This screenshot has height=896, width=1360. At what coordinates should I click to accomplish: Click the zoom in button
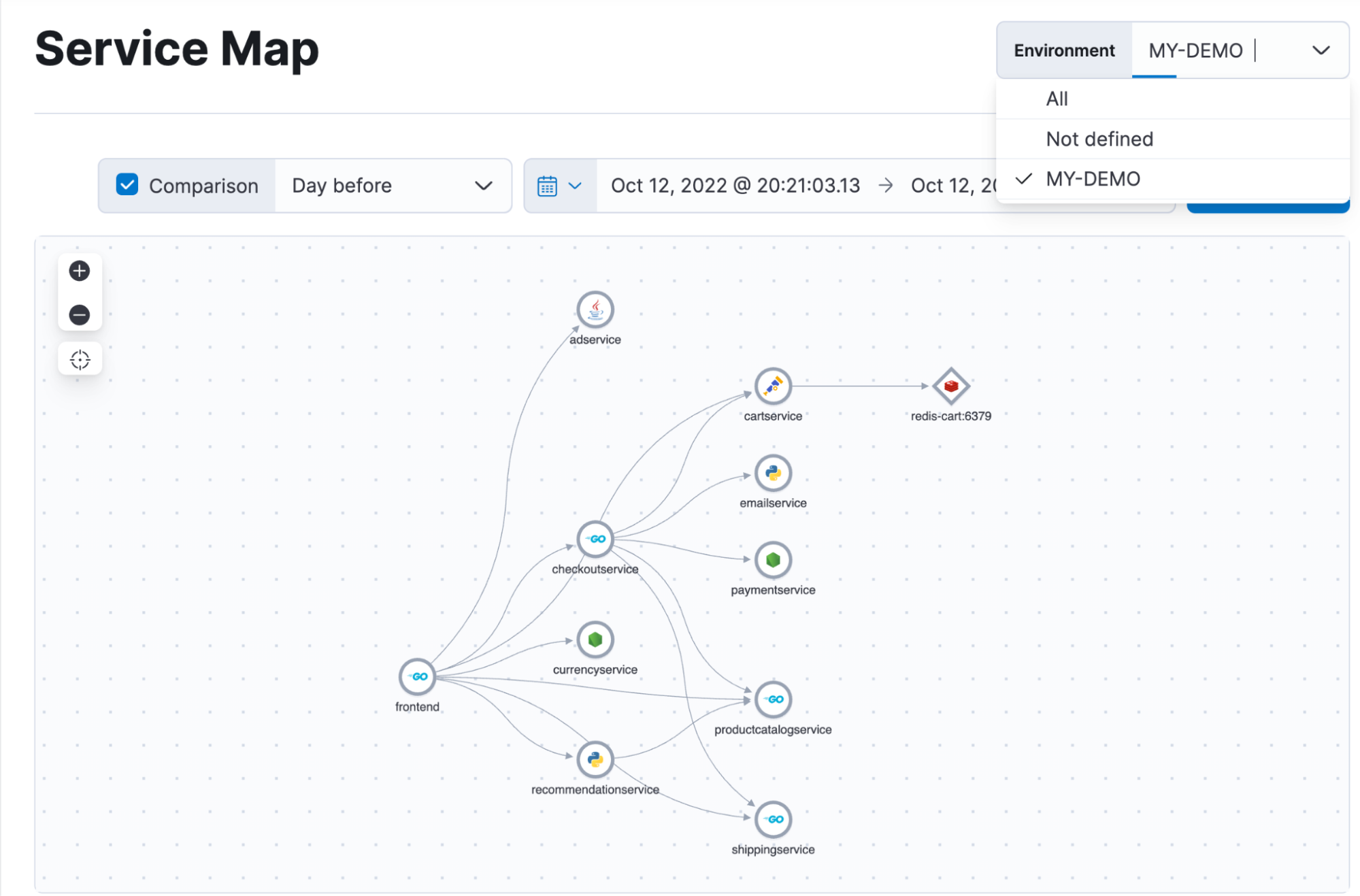80,270
